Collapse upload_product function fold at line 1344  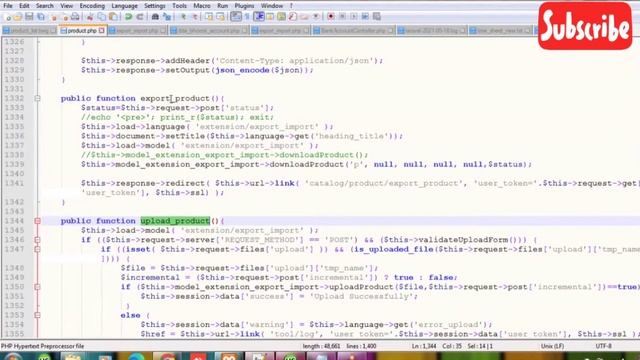[x=37, y=221]
